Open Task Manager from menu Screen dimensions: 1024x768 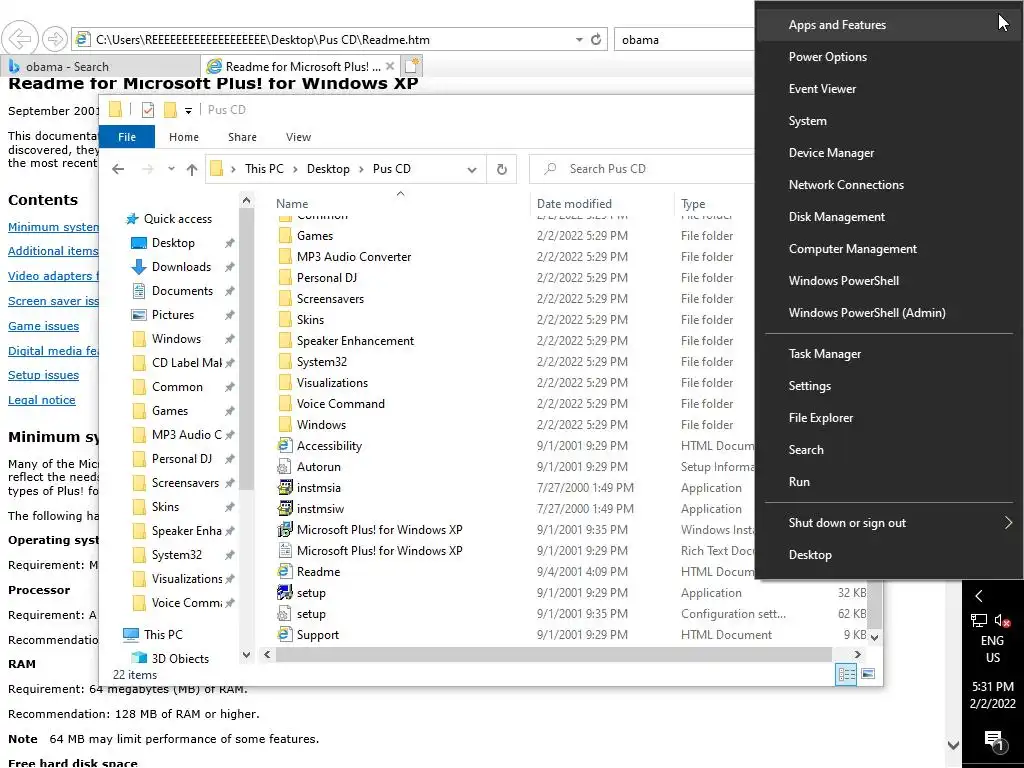coord(889,354)
